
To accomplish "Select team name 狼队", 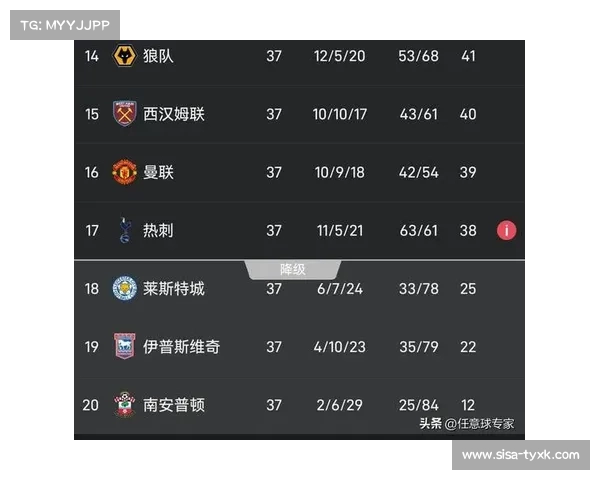I will (x=158, y=56).
